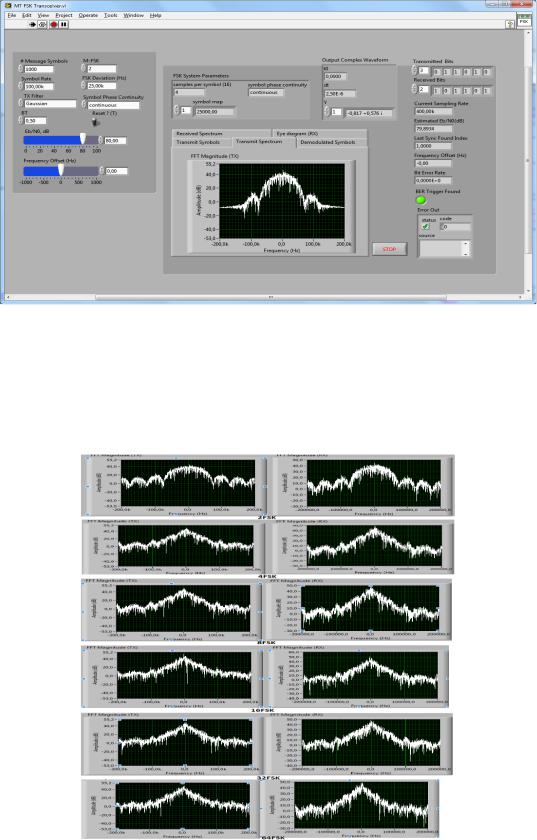Screen dimensions: 537x840
Task: Click the Frequency Offset (Hz) slider handle
Action: click(61, 170)
